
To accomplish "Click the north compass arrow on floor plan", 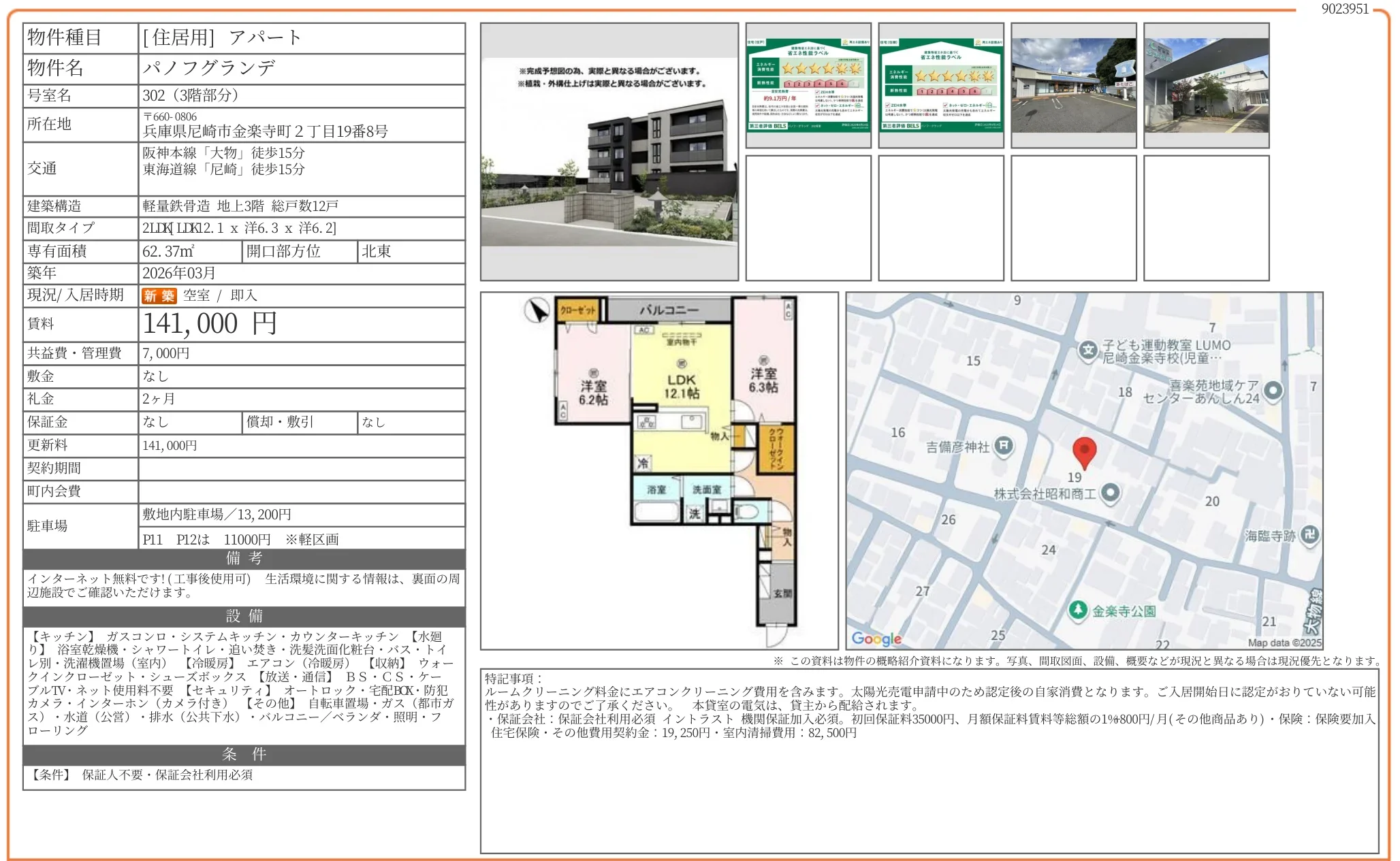I will click(x=537, y=311).
